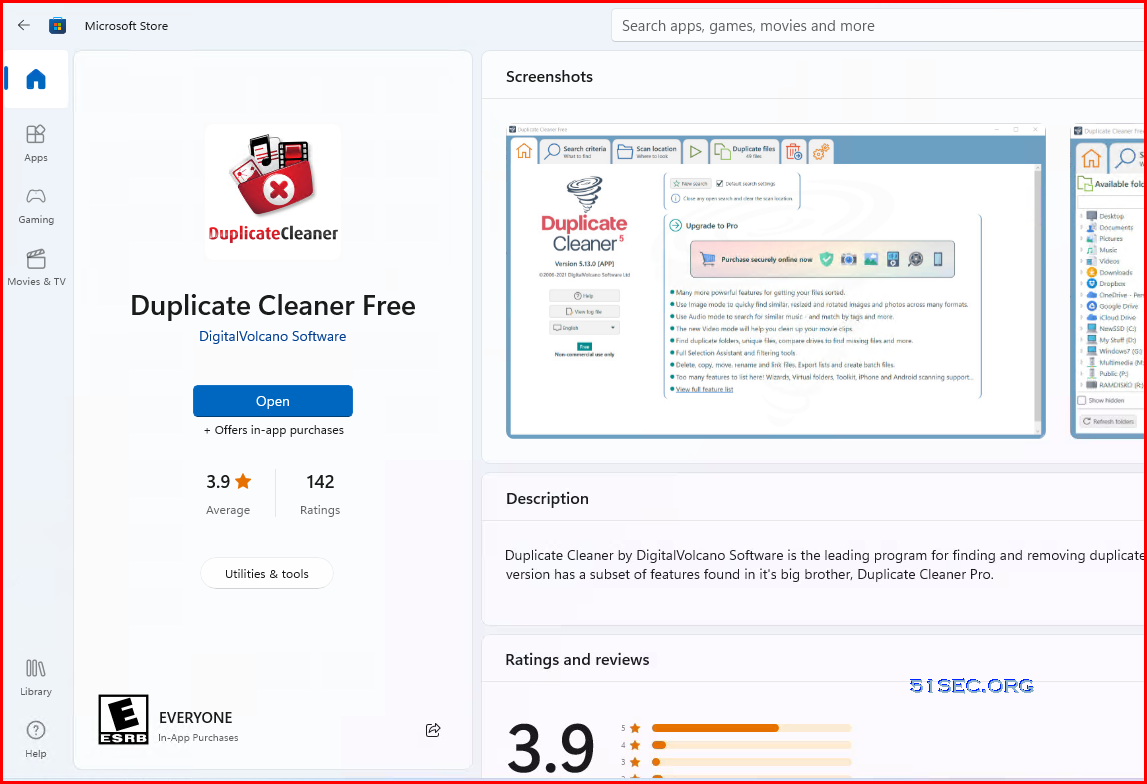The image size is (1147, 784).
Task: Open the second partially visible screenshot
Action: (1108, 282)
